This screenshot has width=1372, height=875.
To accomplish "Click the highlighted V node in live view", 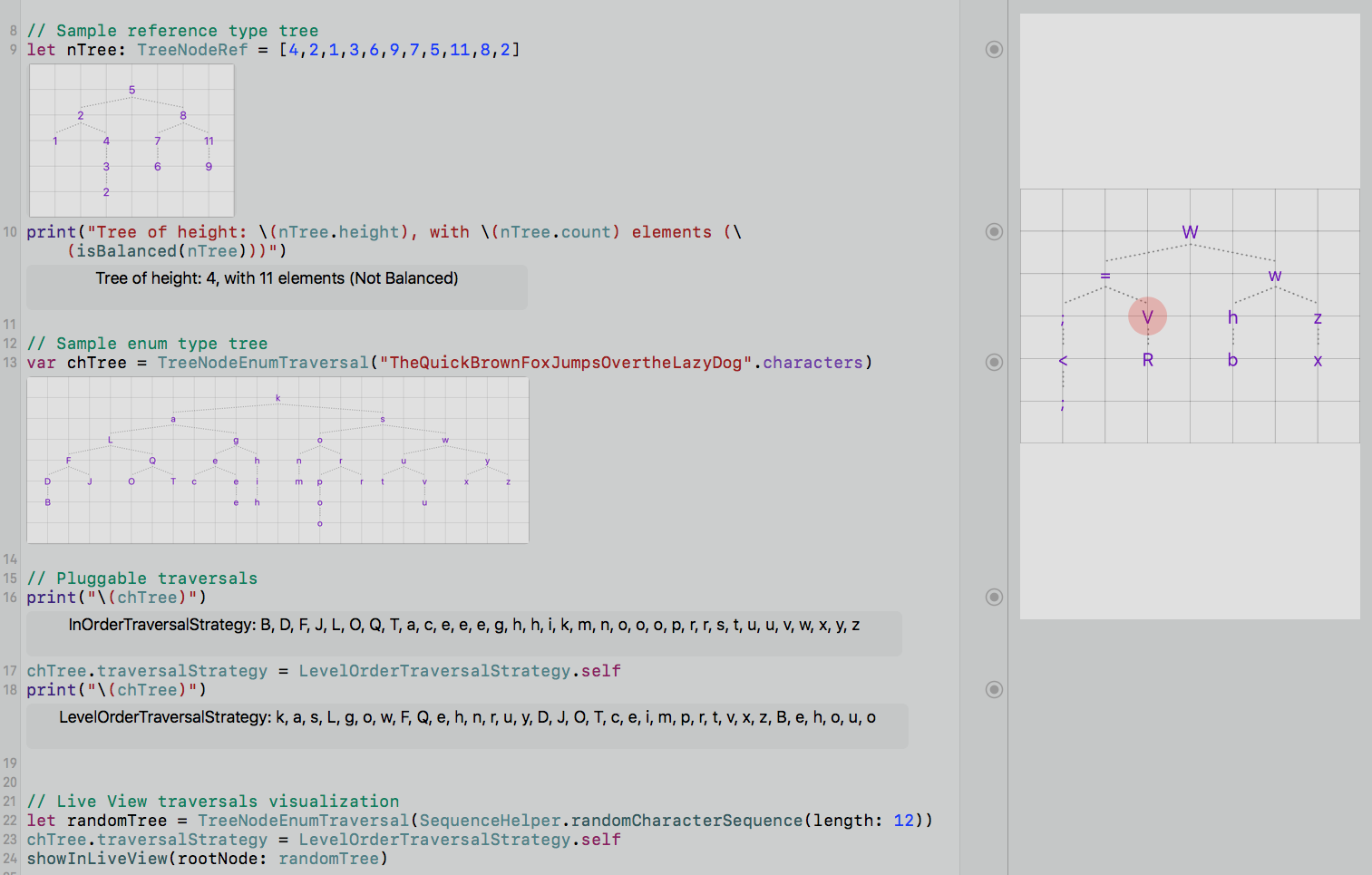I will click(1147, 316).
